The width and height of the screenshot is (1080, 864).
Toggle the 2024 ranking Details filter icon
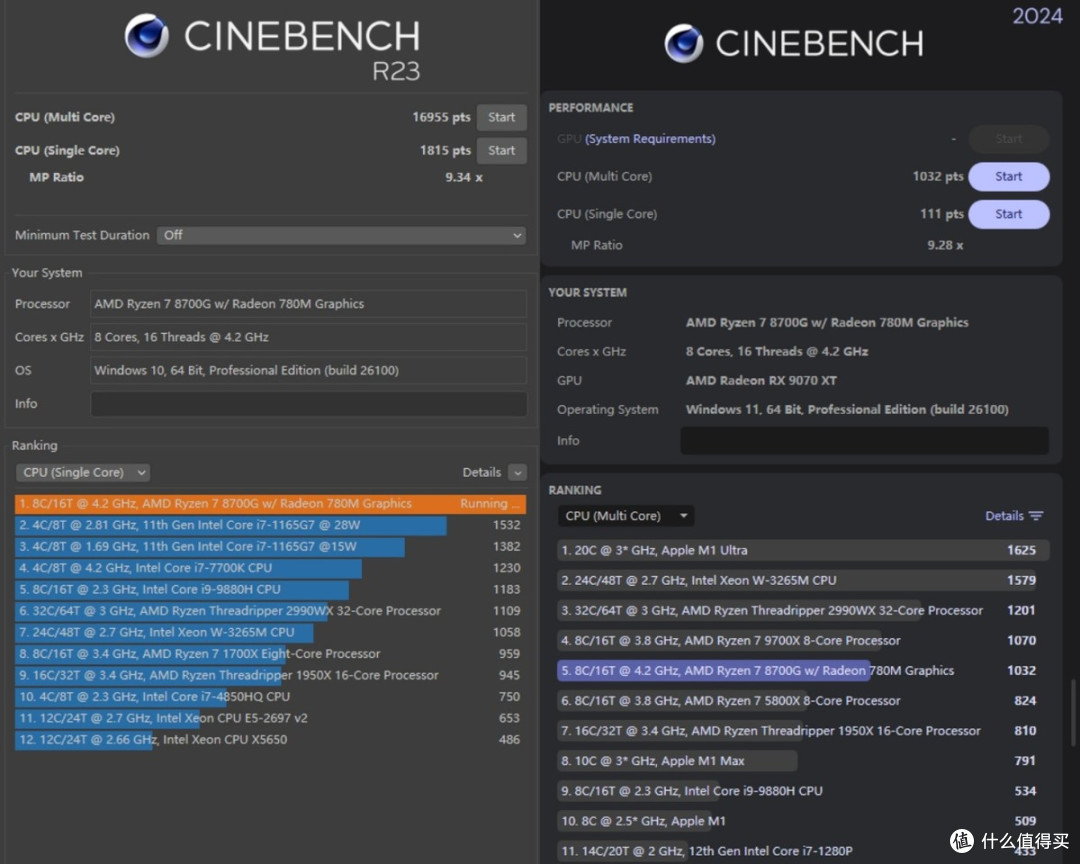pos(1036,516)
